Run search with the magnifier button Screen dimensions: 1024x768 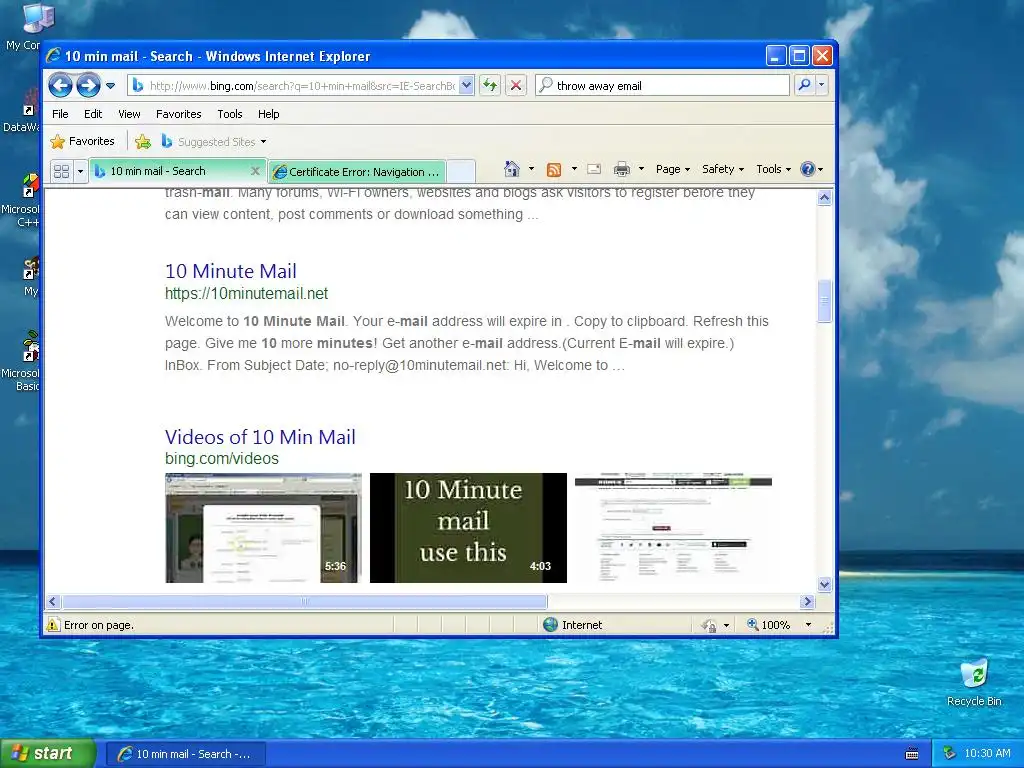[x=805, y=85]
